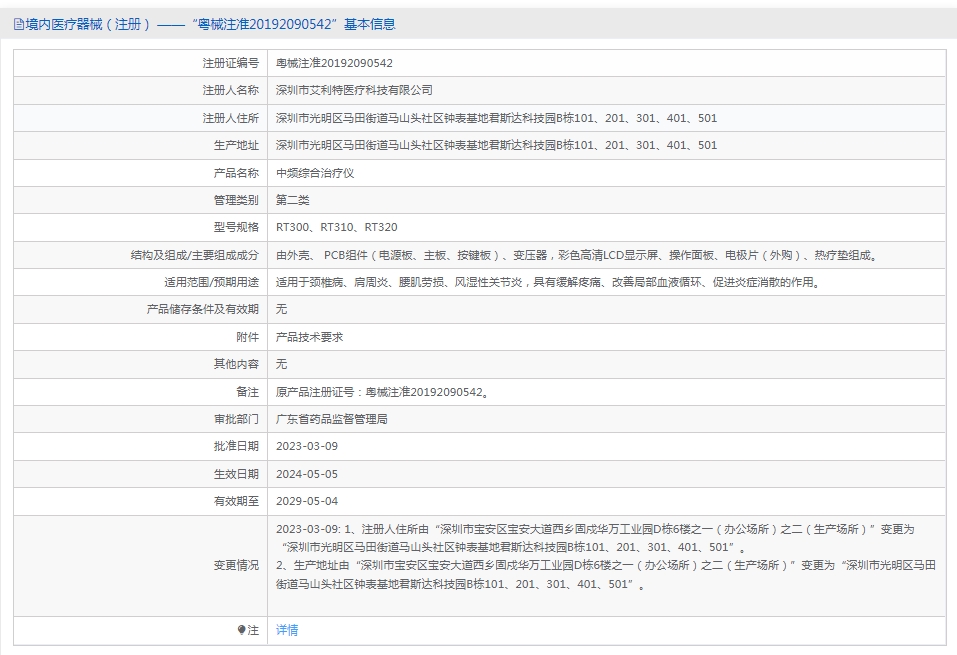
Task: Click the address value in the 生产地址 row
Action: 496,145
